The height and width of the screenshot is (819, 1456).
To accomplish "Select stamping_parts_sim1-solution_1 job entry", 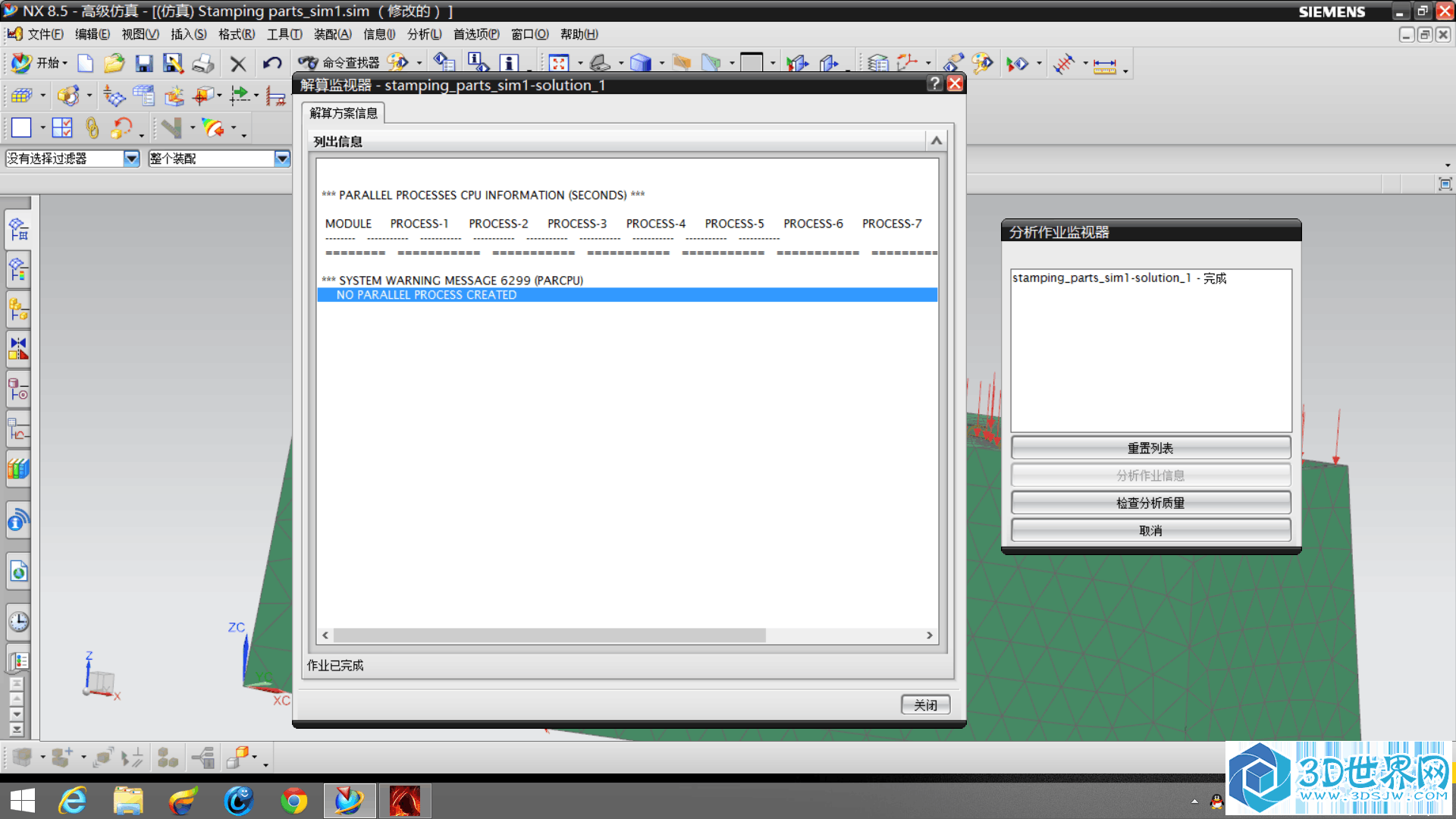I will (x=1119, y=278).
